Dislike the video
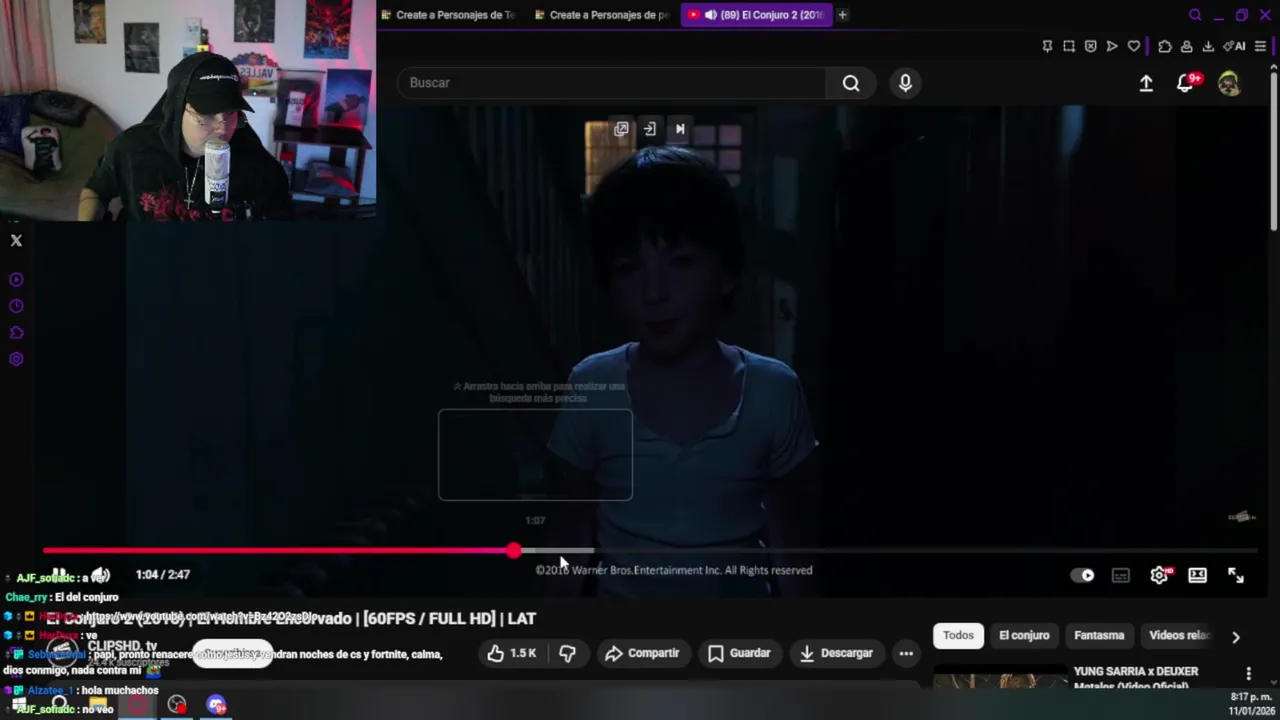 567,653
